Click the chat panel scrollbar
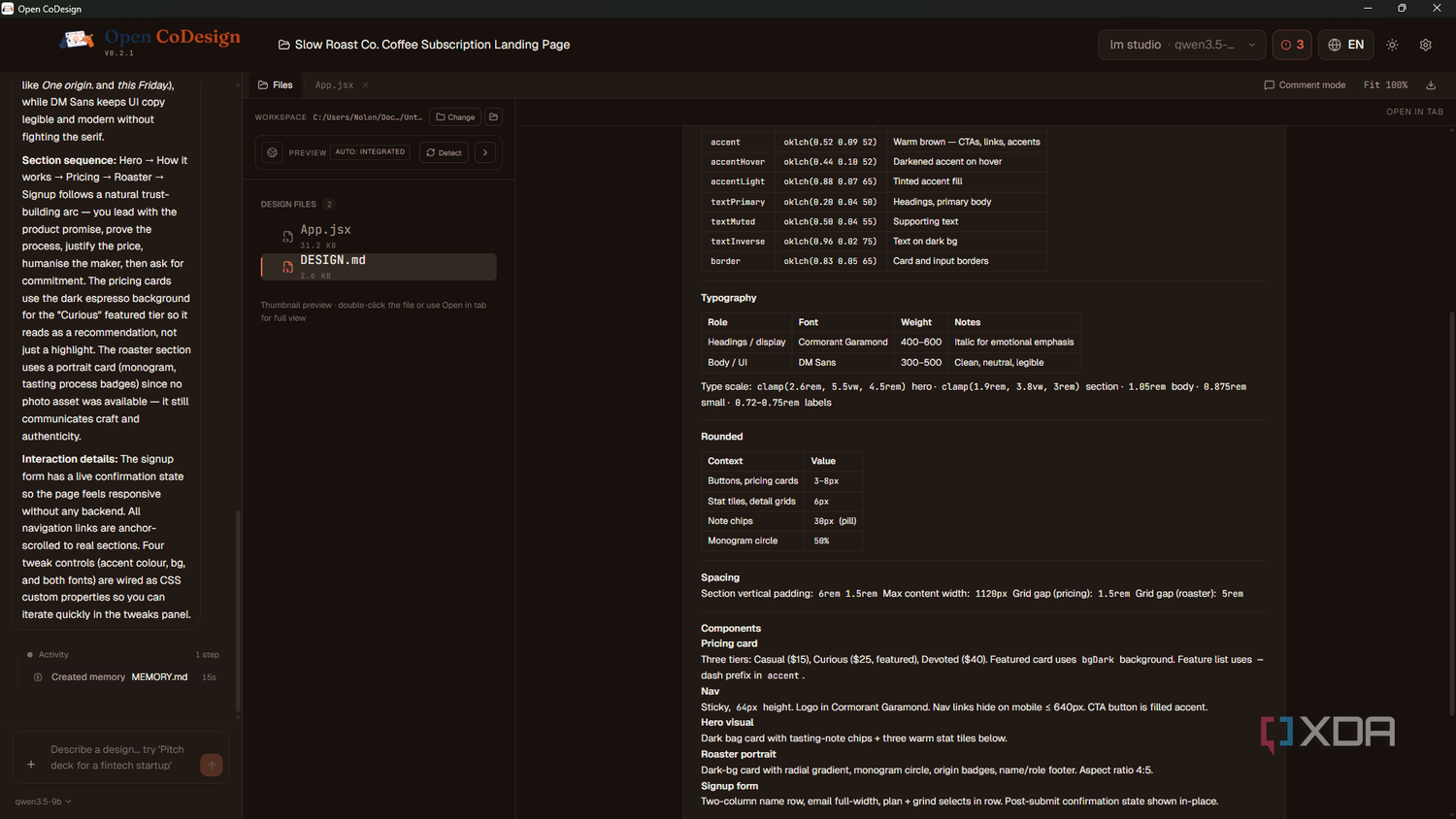The width and height of the screenshot is (1456, 819). click(238, 611)
